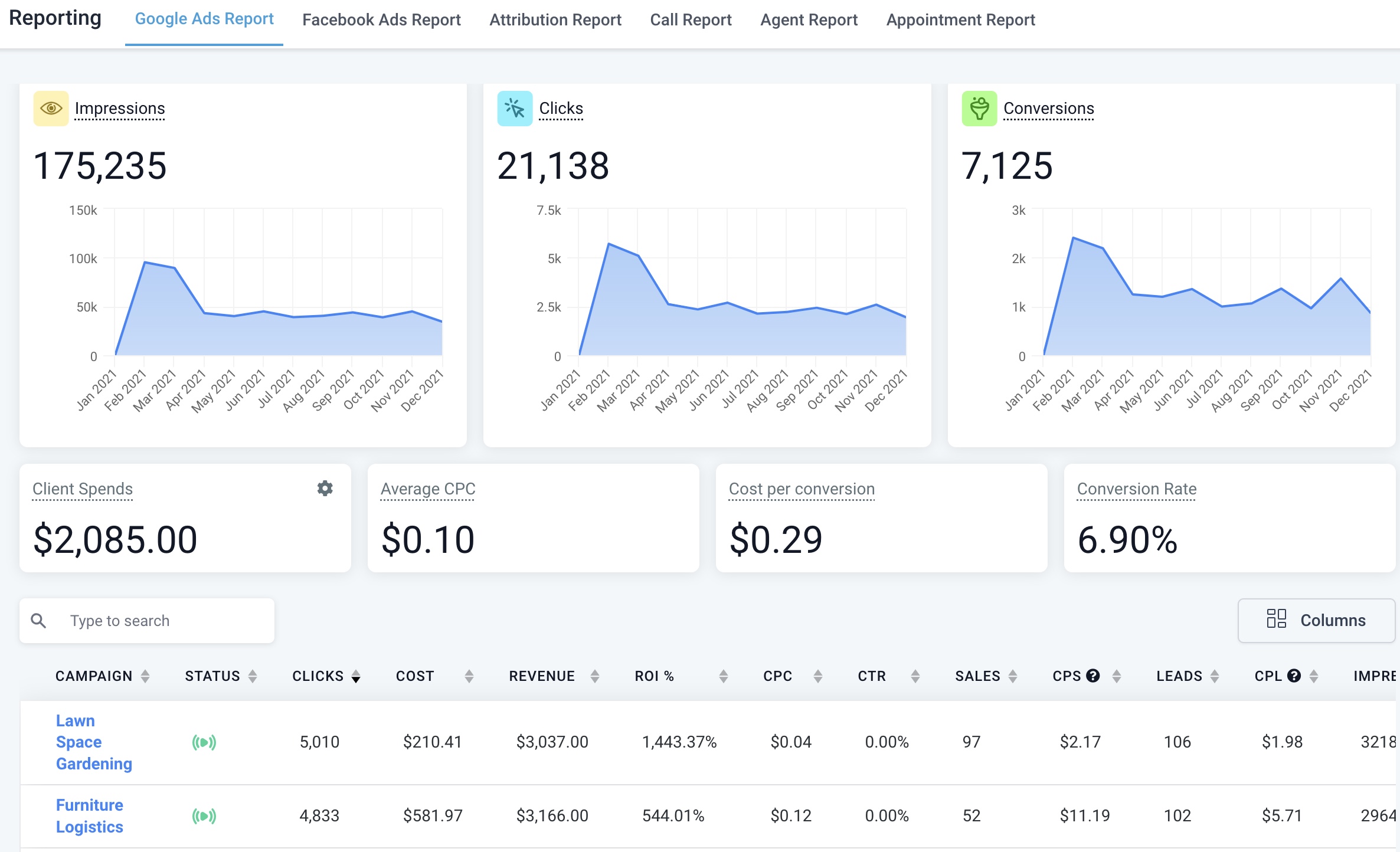Click the Clicks cursor icon
This screenshot has width=1400, height=852.
[515, 109]
